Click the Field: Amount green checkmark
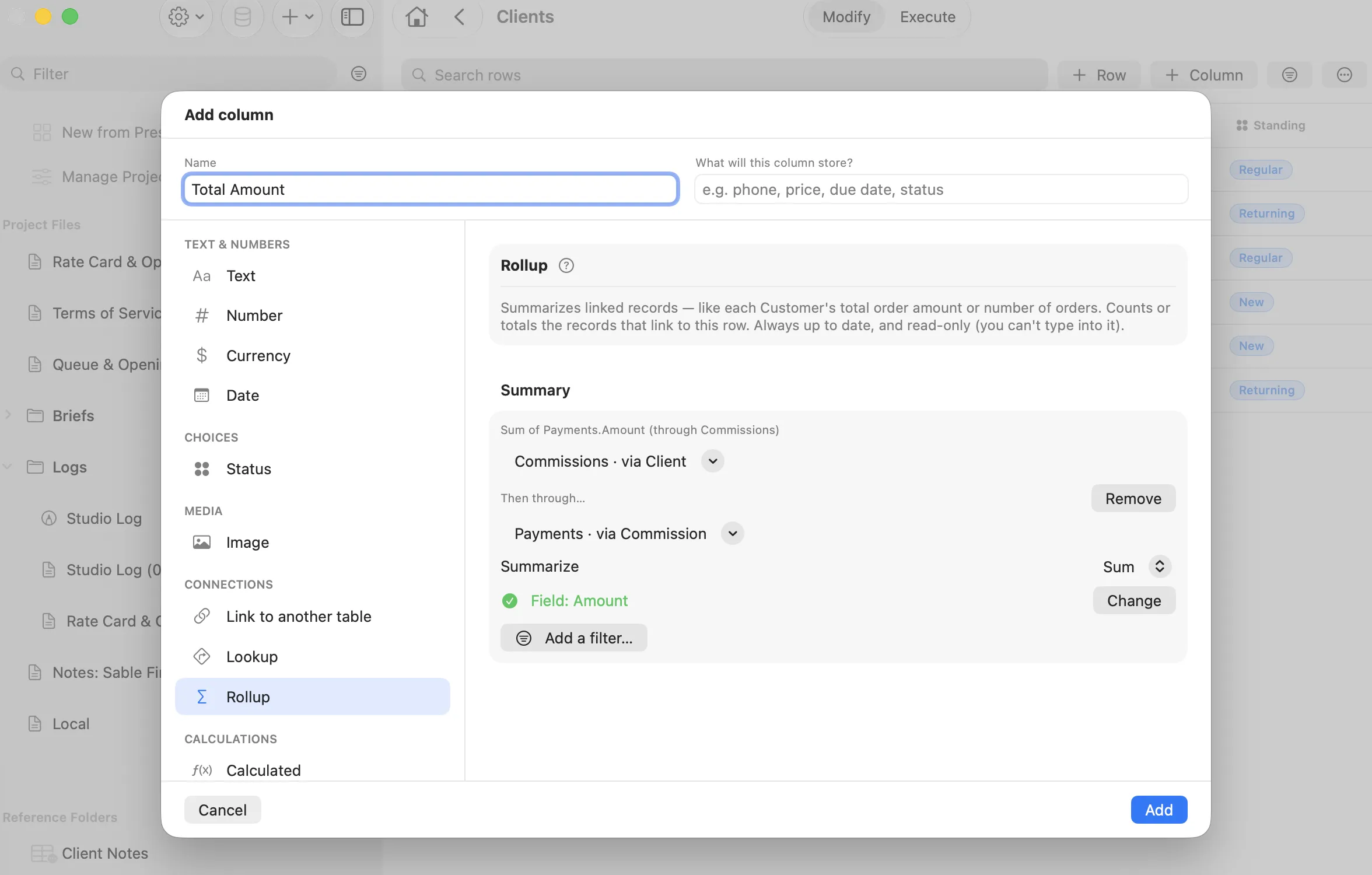The image size is (1372, 875). [510, 600]
